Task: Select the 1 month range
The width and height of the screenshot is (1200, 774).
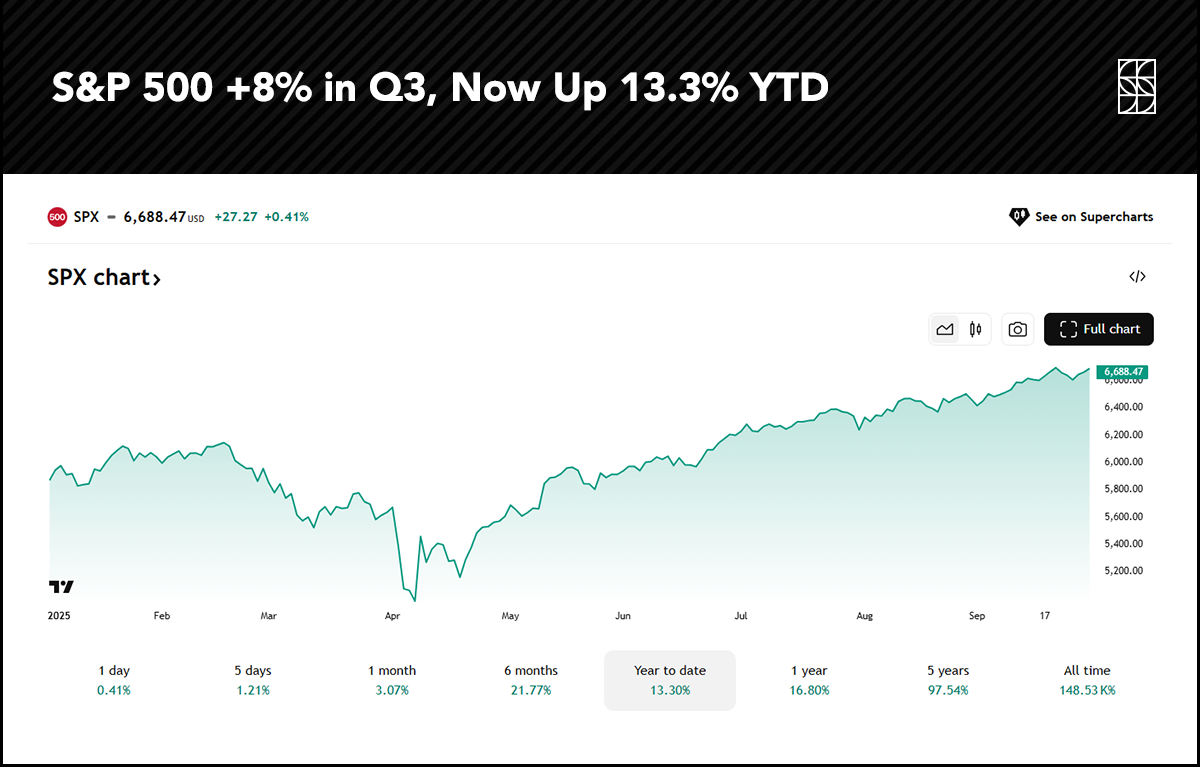Action: click(392, 680)
